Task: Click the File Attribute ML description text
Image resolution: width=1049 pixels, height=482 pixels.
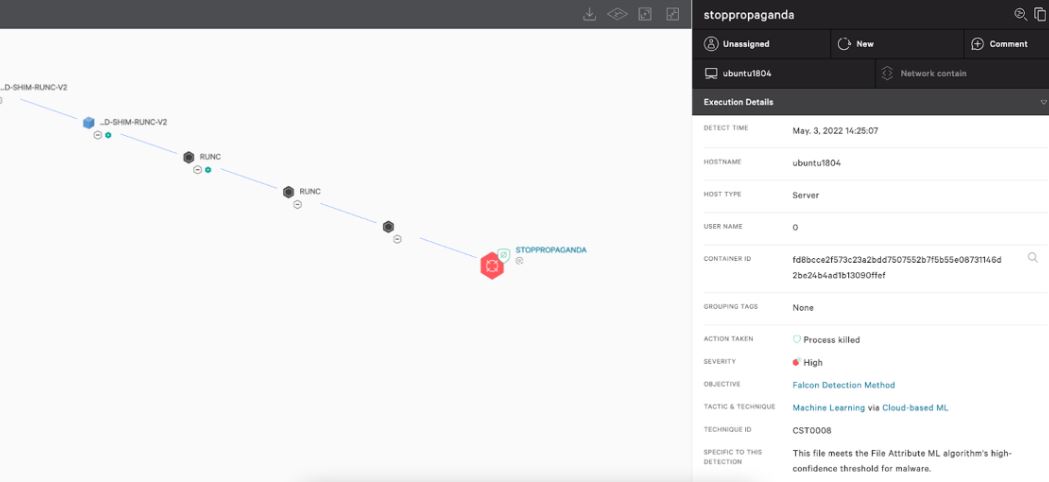Action: point(902,461)
